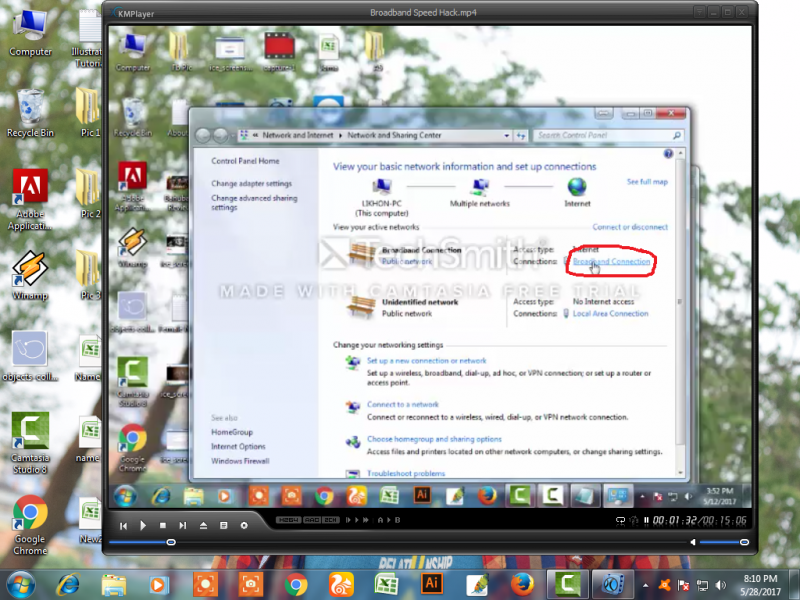Click the H264 video codec indicator

pos(288,520)
